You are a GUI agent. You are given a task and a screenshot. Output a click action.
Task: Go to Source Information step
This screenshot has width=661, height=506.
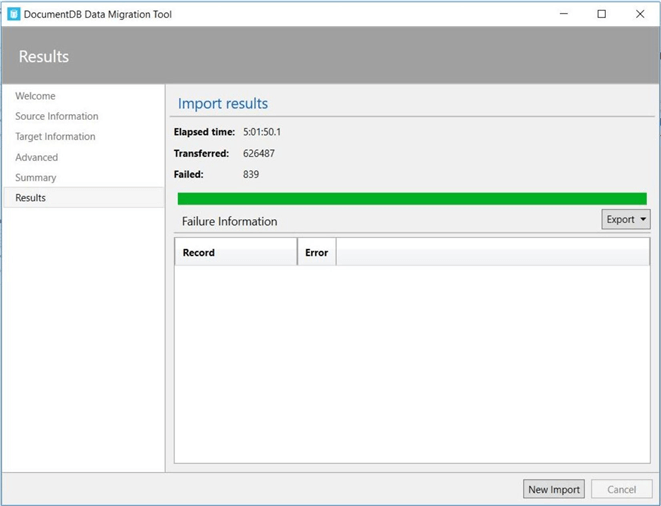point(57,116)
